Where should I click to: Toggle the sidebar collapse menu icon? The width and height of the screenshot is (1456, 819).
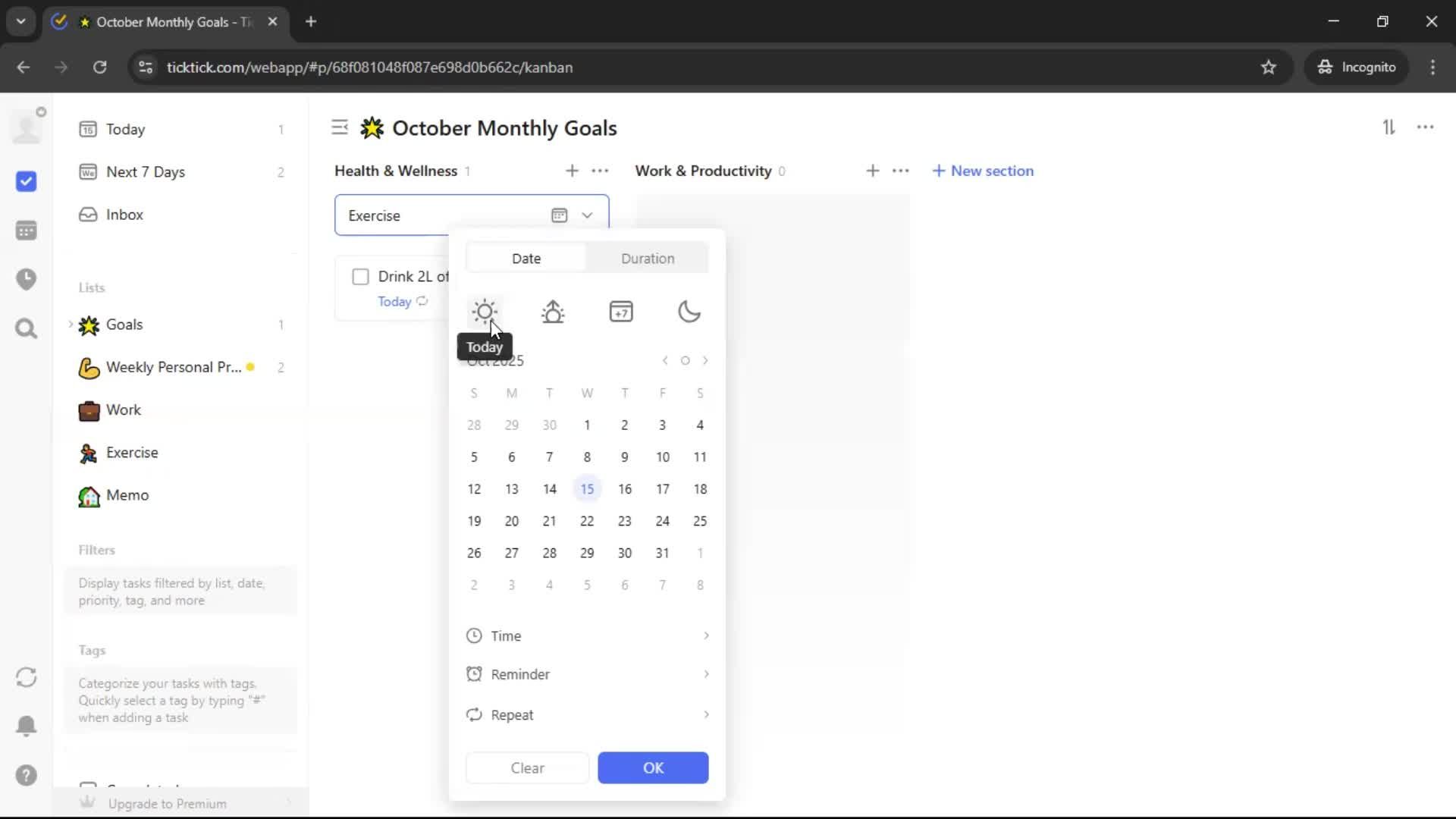click(340, 127)
